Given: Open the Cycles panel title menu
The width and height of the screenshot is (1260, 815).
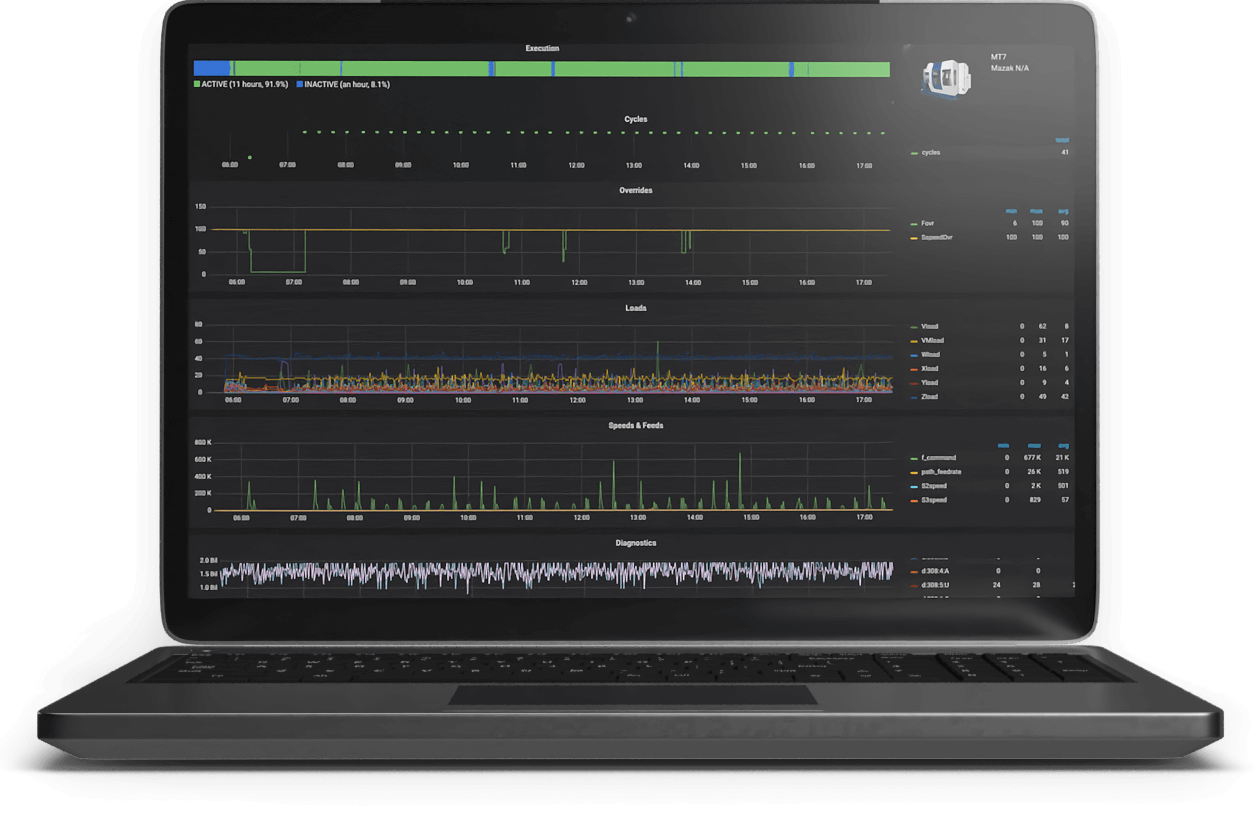Looking at the screenshot, I should pos(635,119).
